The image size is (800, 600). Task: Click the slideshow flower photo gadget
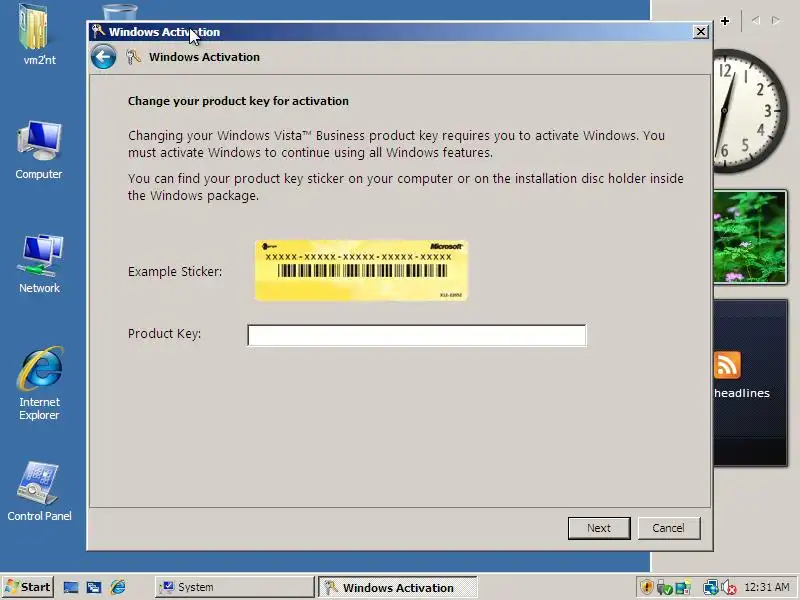[x=750, y=237]
